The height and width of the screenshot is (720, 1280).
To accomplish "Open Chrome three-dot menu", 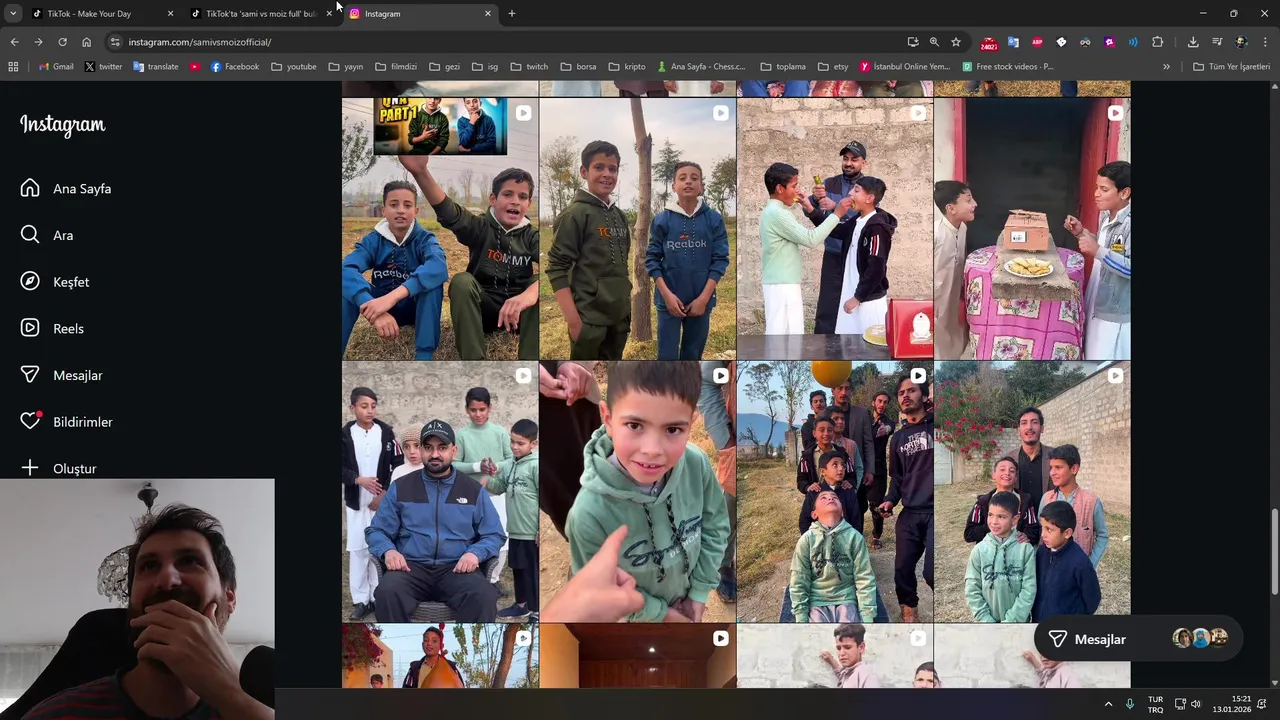I will point(1266,42).
